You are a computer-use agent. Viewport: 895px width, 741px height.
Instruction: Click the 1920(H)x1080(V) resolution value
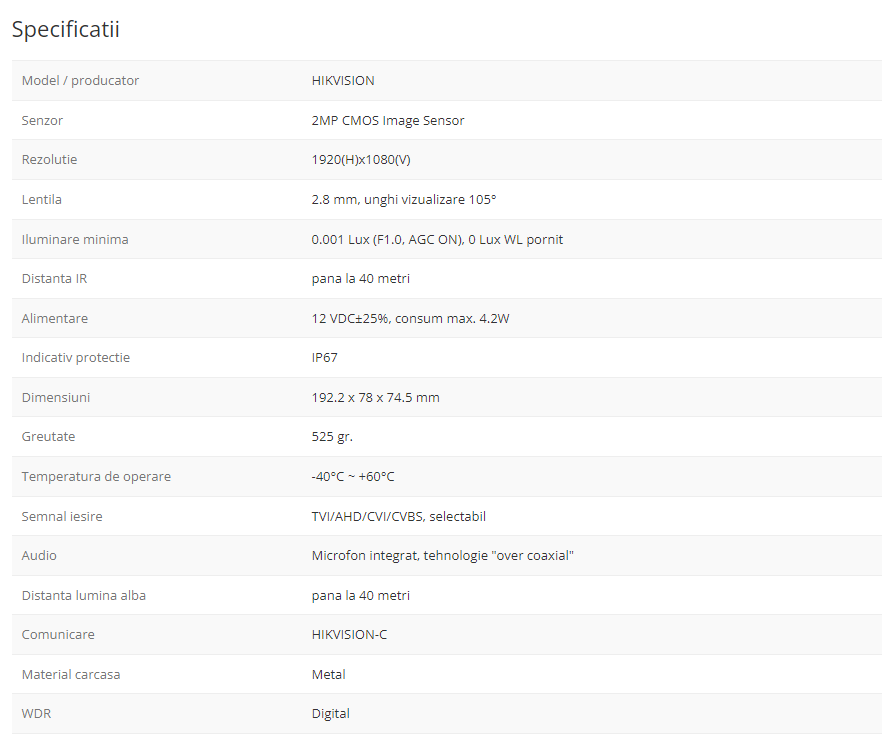tap(361, 160)
